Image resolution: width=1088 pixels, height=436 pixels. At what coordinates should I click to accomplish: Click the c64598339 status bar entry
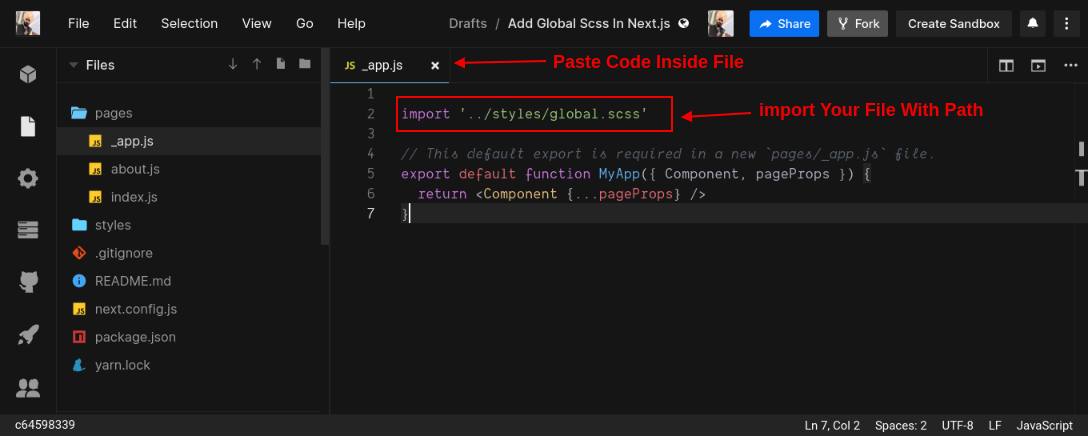click(44, 425)
